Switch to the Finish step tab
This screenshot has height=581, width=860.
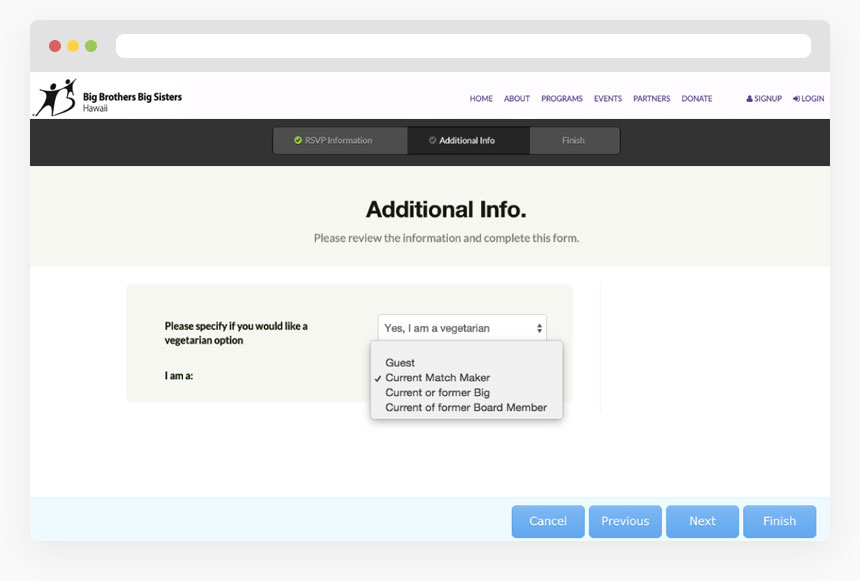(x=574, y=140)
